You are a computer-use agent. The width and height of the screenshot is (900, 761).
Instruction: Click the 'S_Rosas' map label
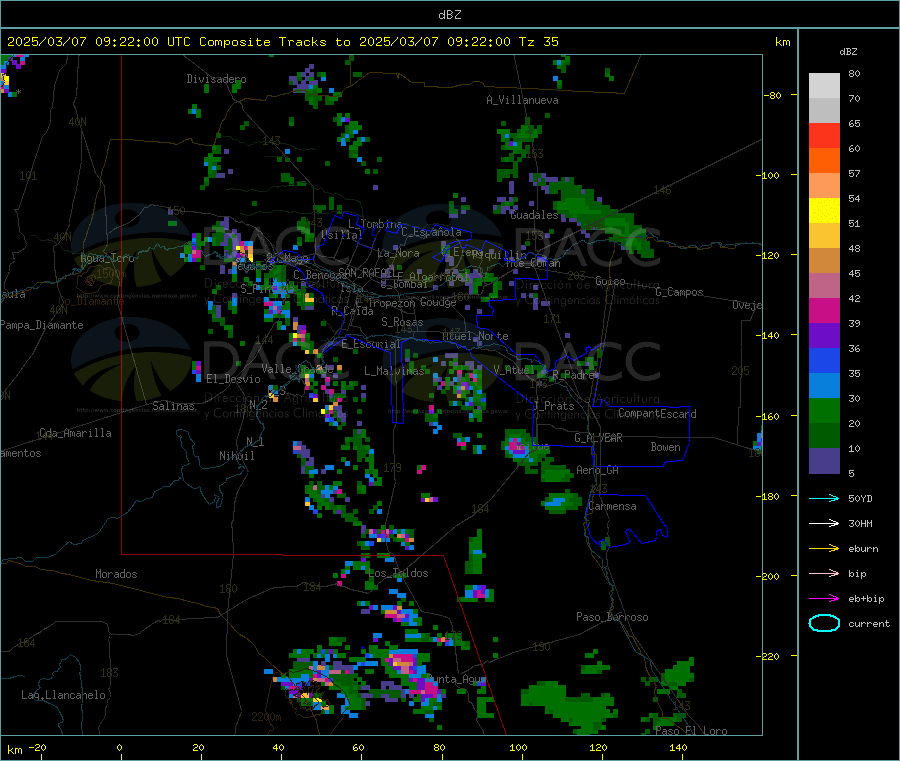pos(402,322)
